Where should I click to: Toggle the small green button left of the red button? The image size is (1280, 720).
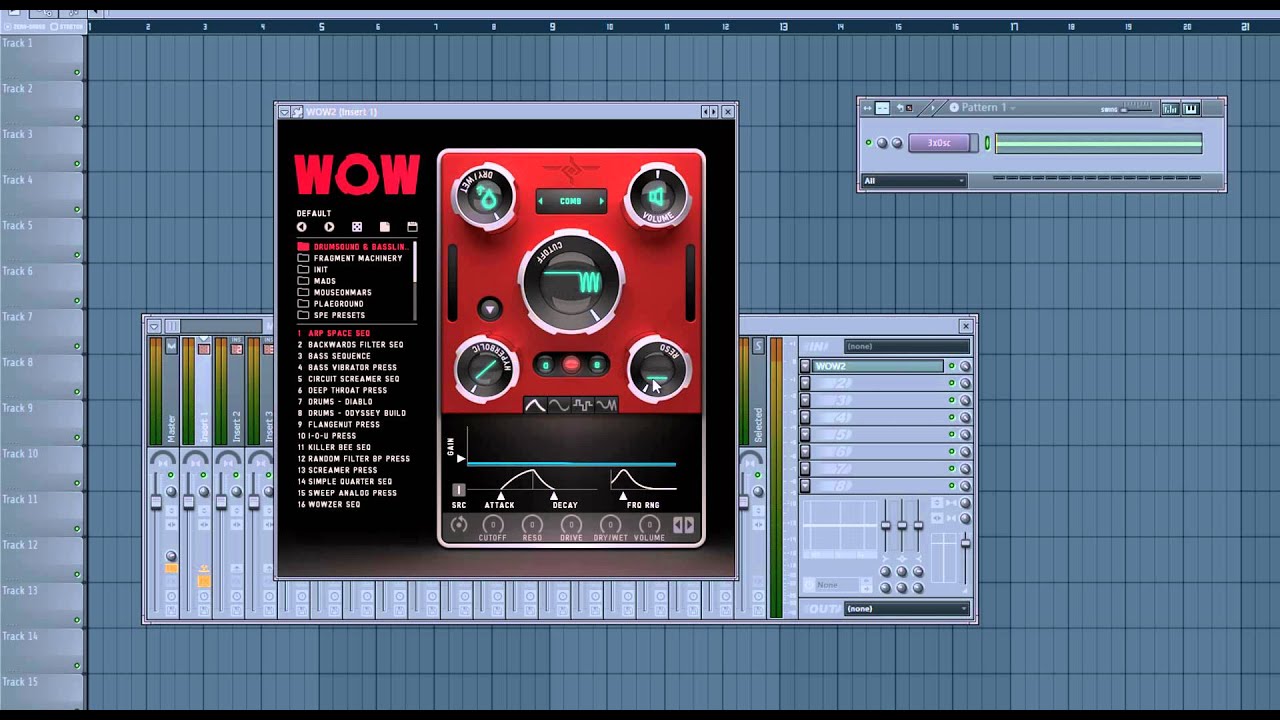point(545,365)
